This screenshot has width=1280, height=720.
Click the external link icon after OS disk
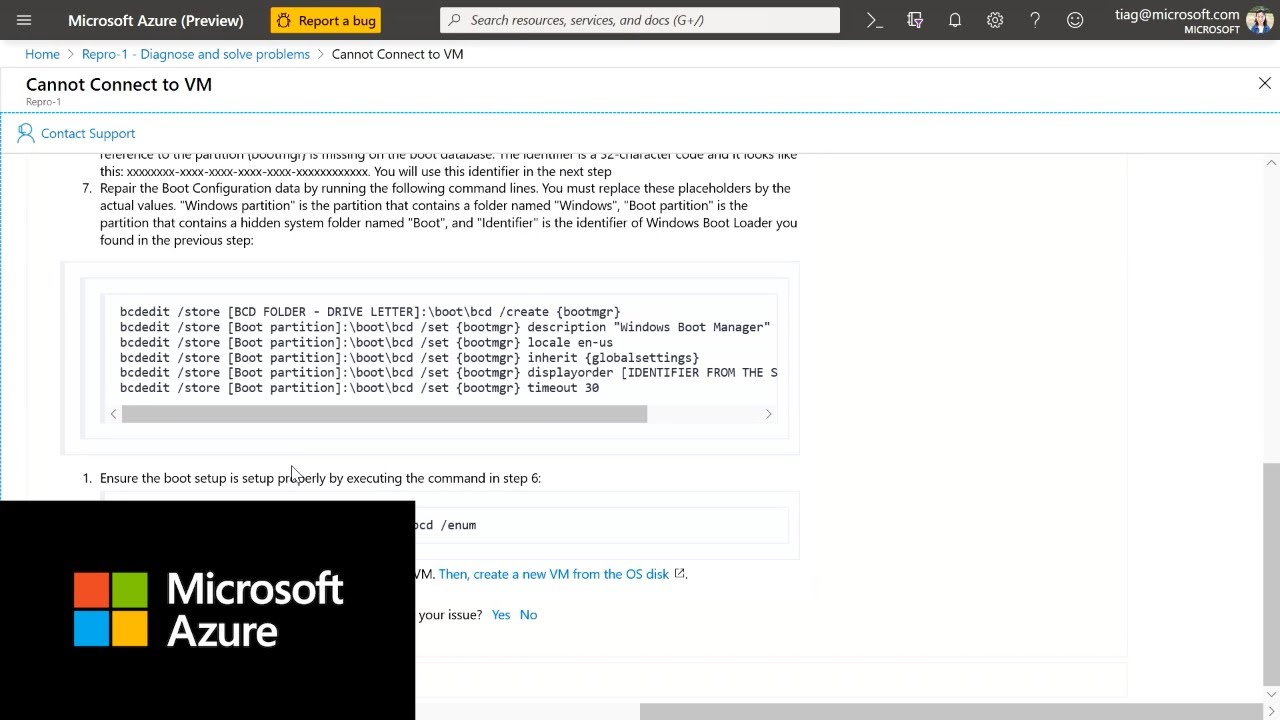(680, 574)
